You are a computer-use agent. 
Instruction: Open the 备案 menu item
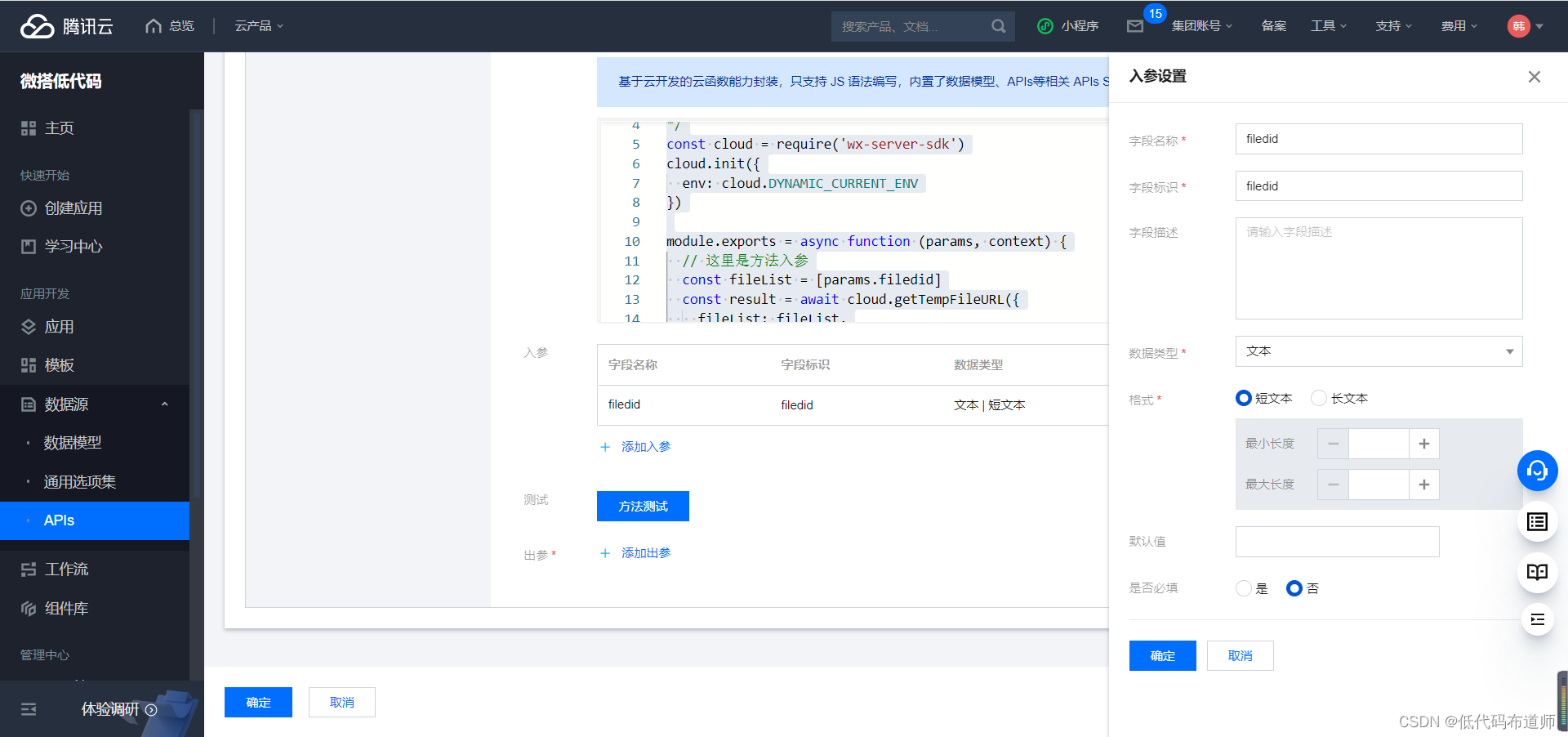[1273, 26]
